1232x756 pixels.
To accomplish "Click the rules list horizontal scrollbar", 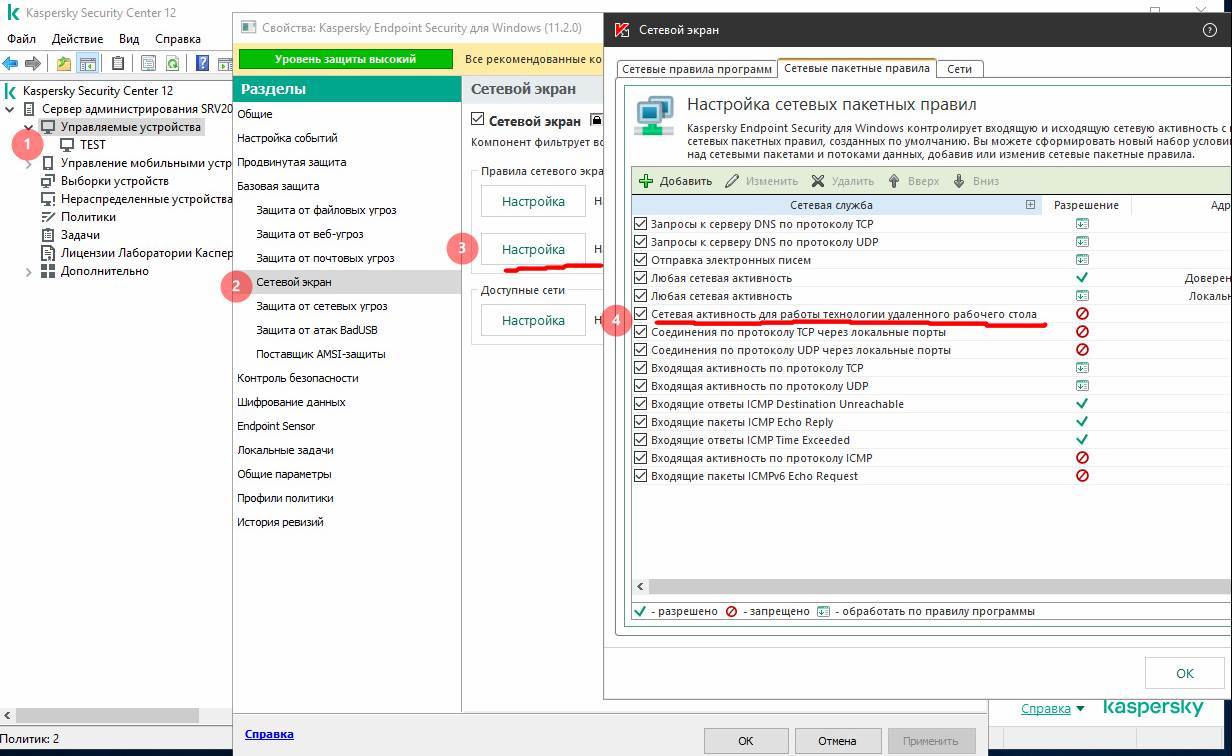I will pos(940,587).
